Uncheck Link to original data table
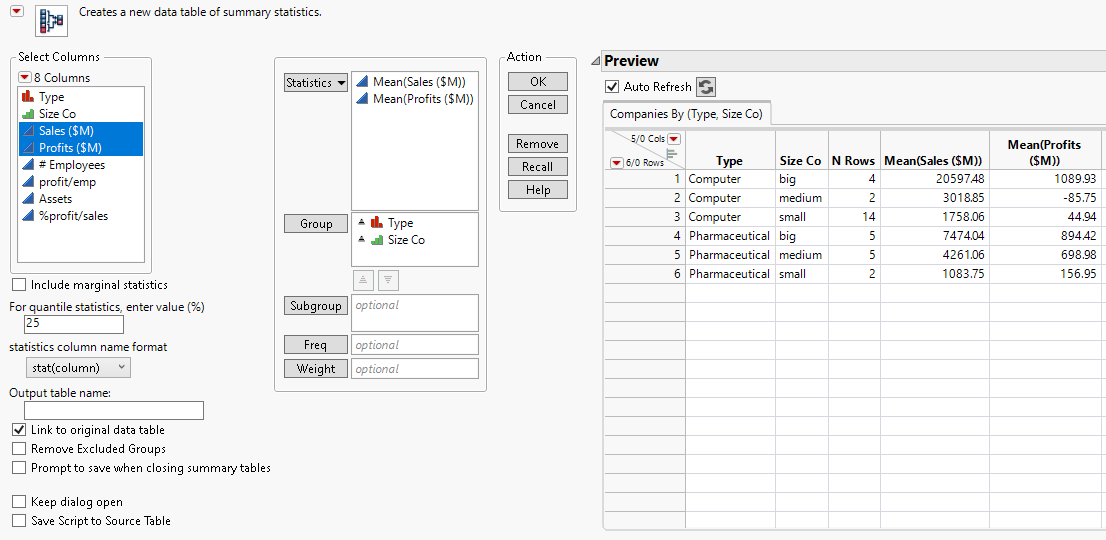This screenshot has height=540, width=1106. pos(19,429)
